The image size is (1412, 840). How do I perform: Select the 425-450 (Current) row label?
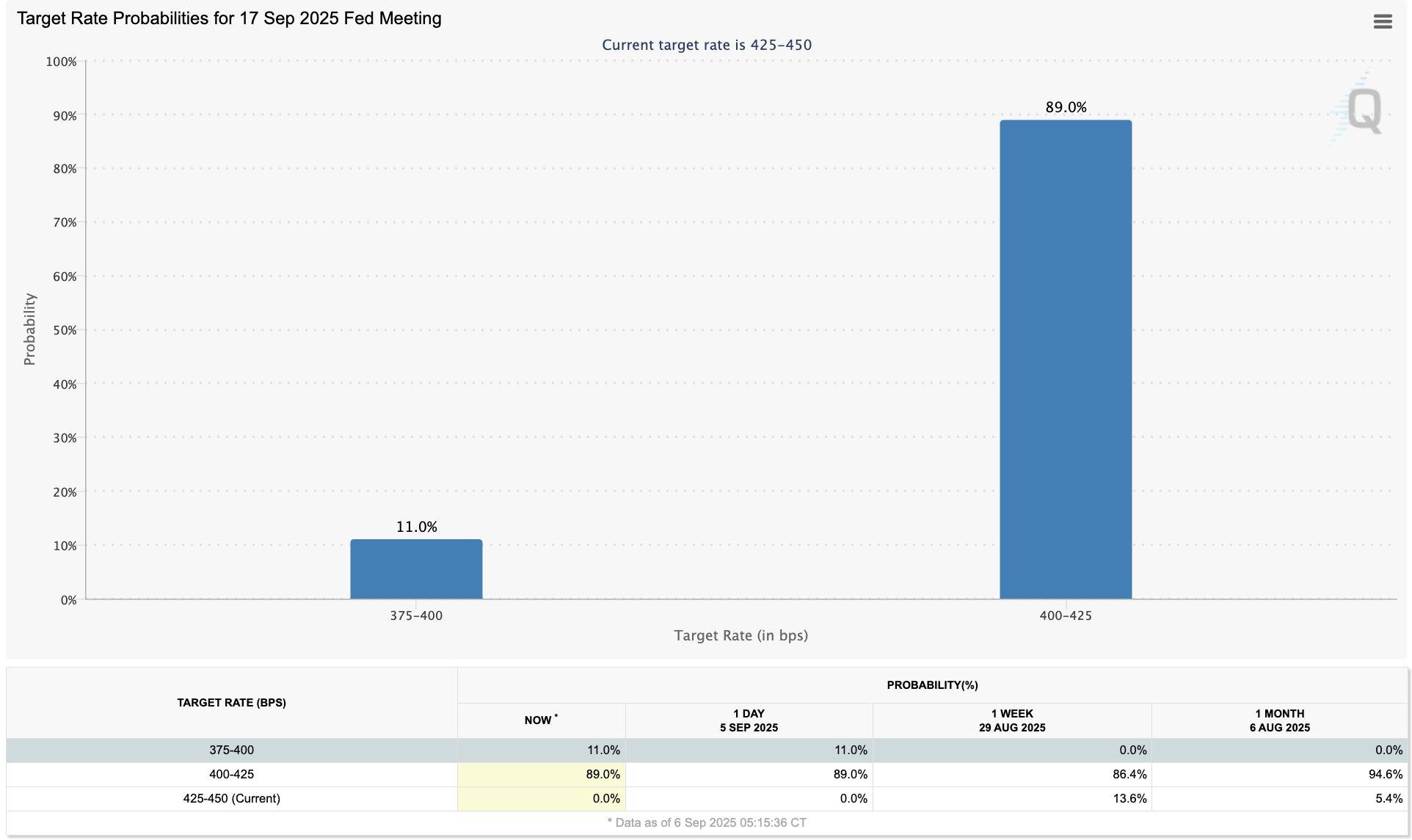click(x=231, y=799)
